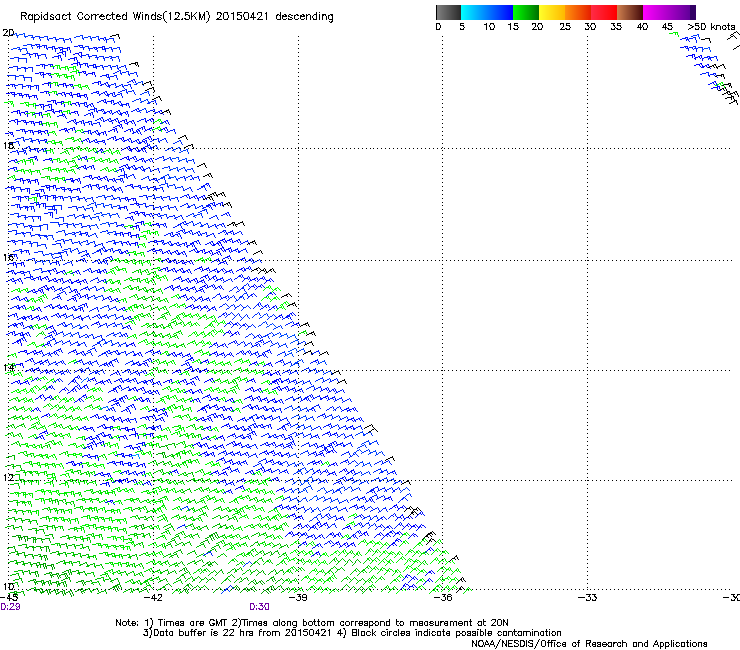
Task: Click the red 30–35 knots legend segment
Action: click(604, 12)
